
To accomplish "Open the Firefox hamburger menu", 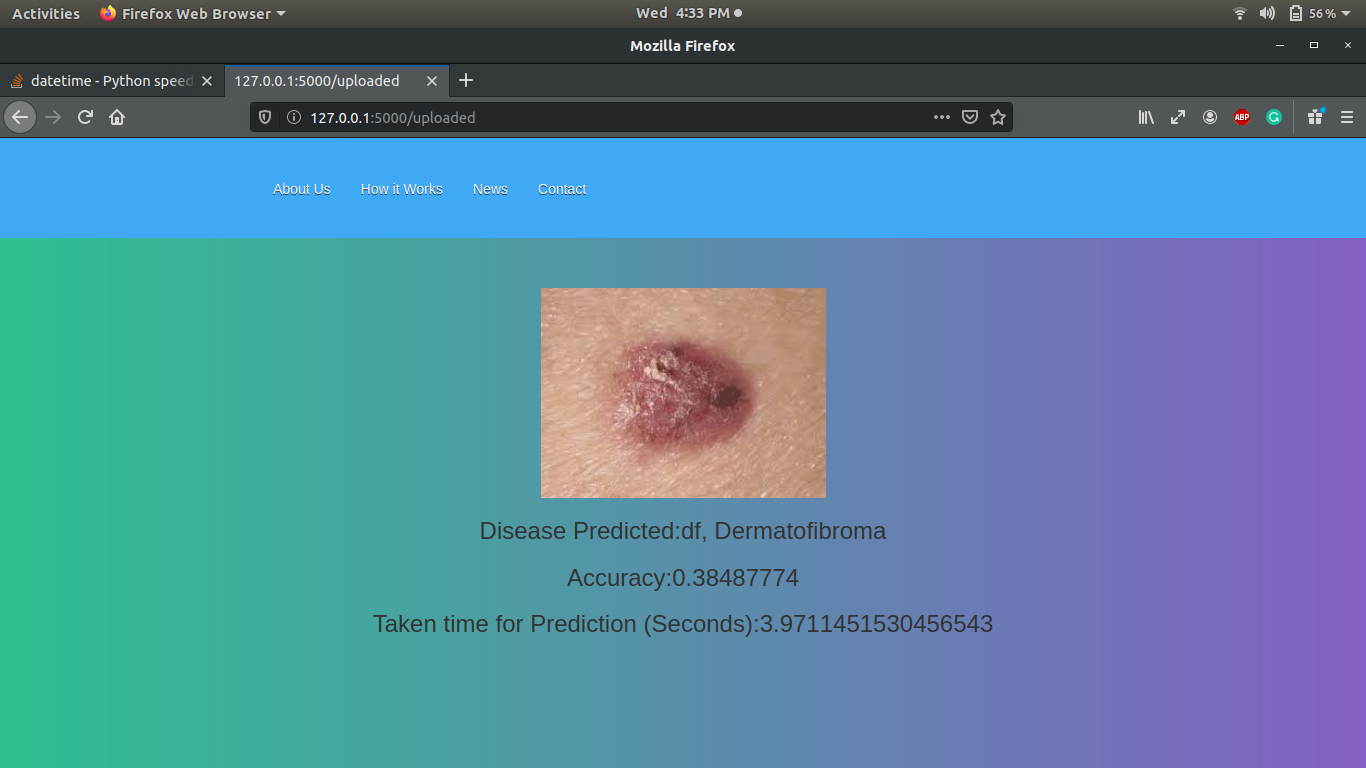I will (x=1347, y=117).
